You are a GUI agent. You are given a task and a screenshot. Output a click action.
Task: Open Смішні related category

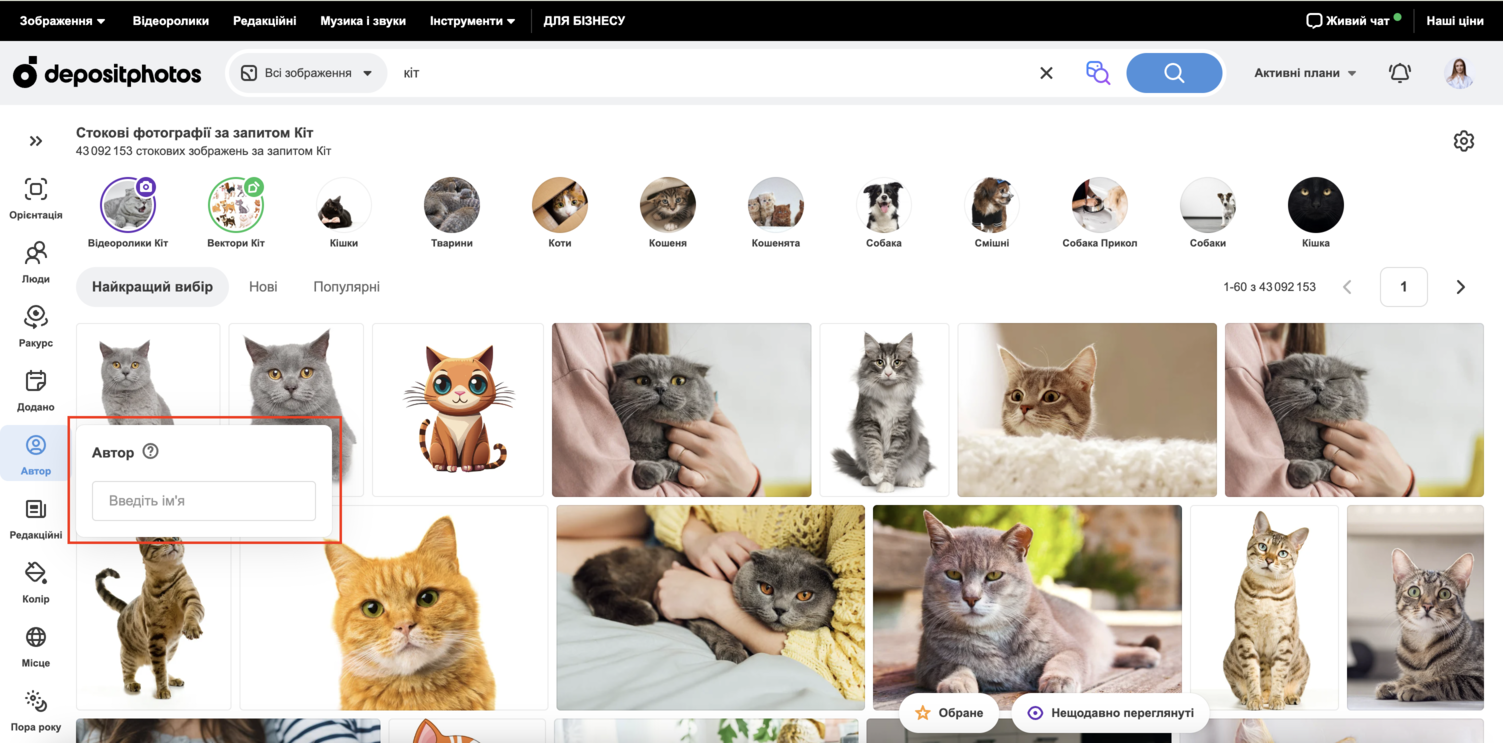click(992, 213)
